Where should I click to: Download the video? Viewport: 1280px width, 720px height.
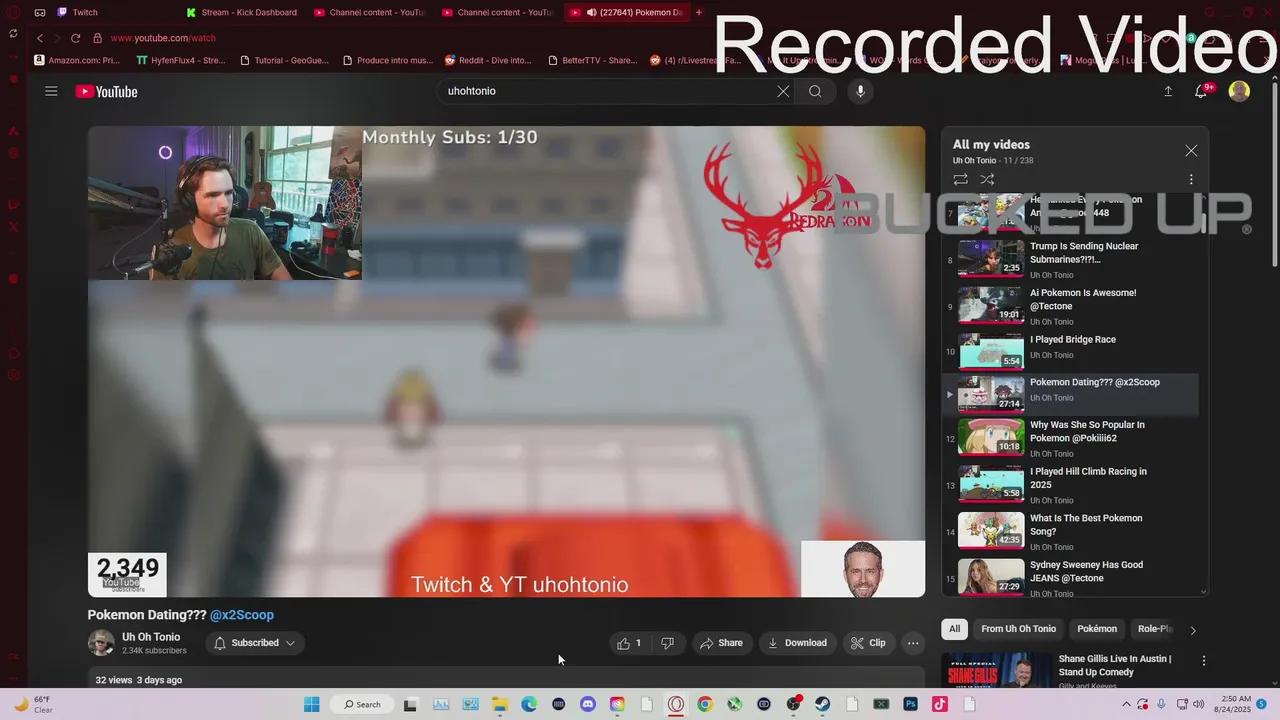[x=797, y=643]
